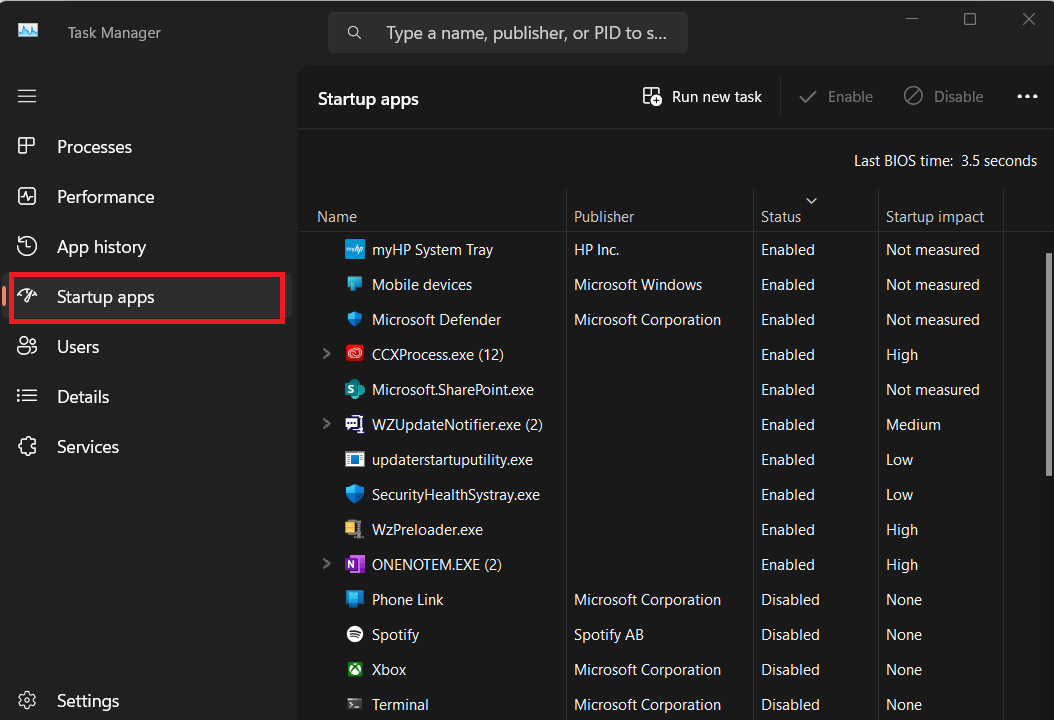Screen dimensions: 1054x720
Task: Toggle the hamburger navigation menu
Action: click(27, 96)
